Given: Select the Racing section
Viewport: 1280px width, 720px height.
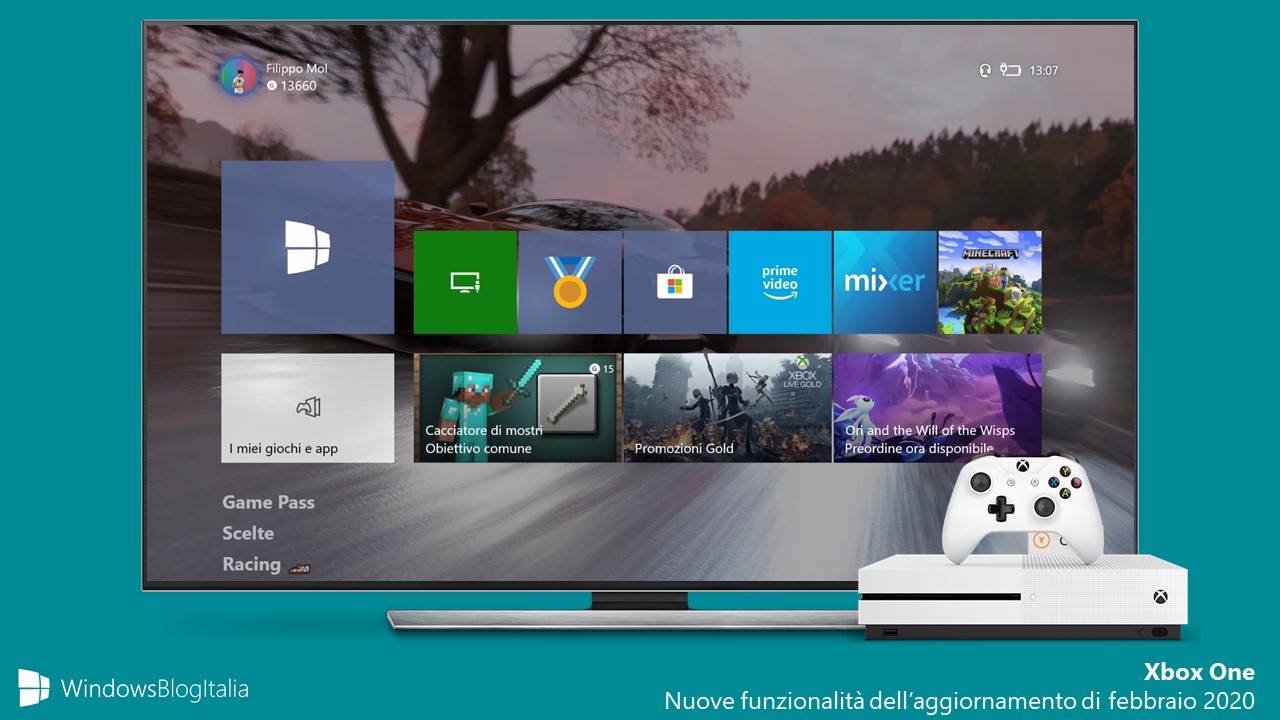Looking at the screenshot, I should tap(252, 564).
